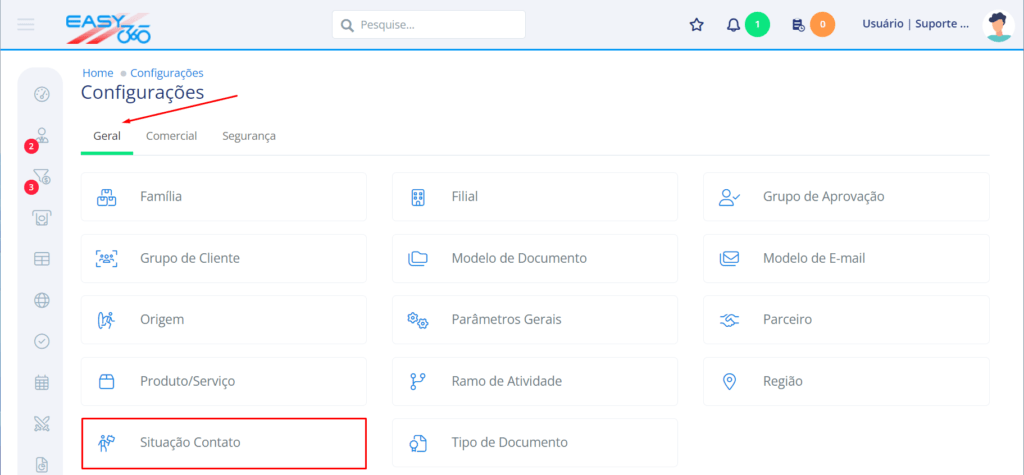Click the Tipo de Documento icon
The image size is (1024, 475).
[418, 443]
